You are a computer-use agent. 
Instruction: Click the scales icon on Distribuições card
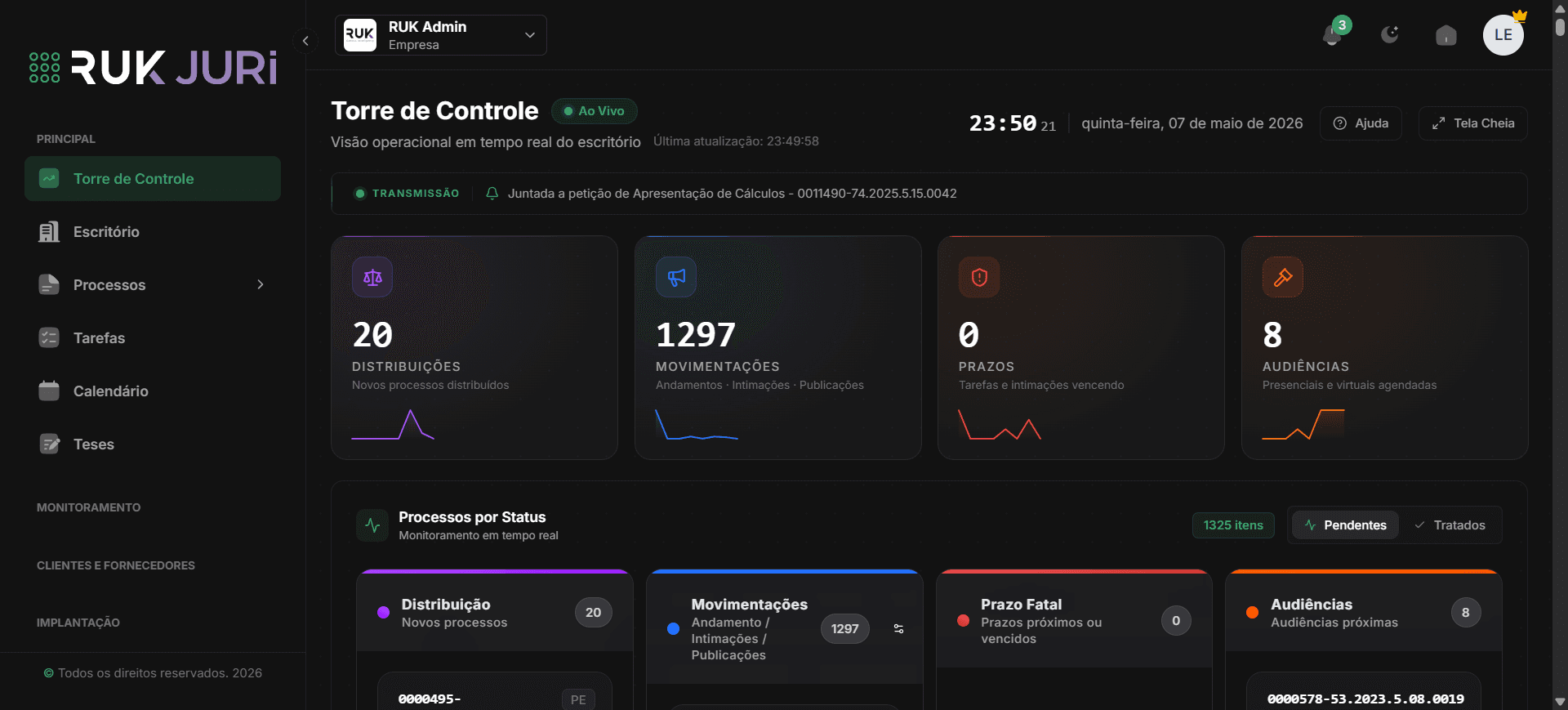372,278
